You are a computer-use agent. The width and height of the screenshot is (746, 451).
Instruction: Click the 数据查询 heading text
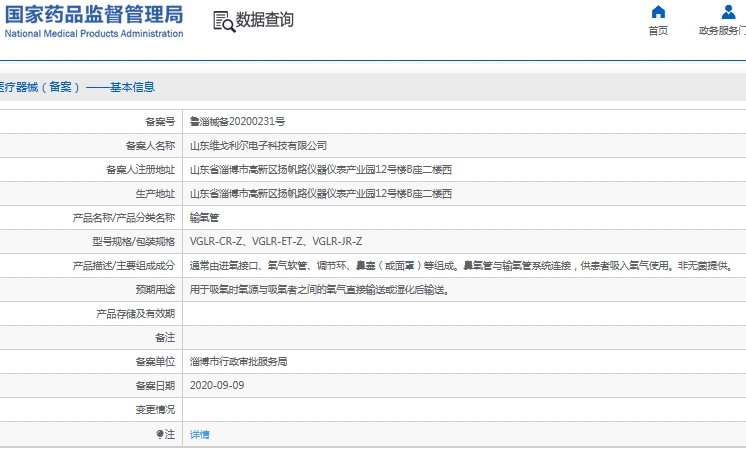click(265, 20)
